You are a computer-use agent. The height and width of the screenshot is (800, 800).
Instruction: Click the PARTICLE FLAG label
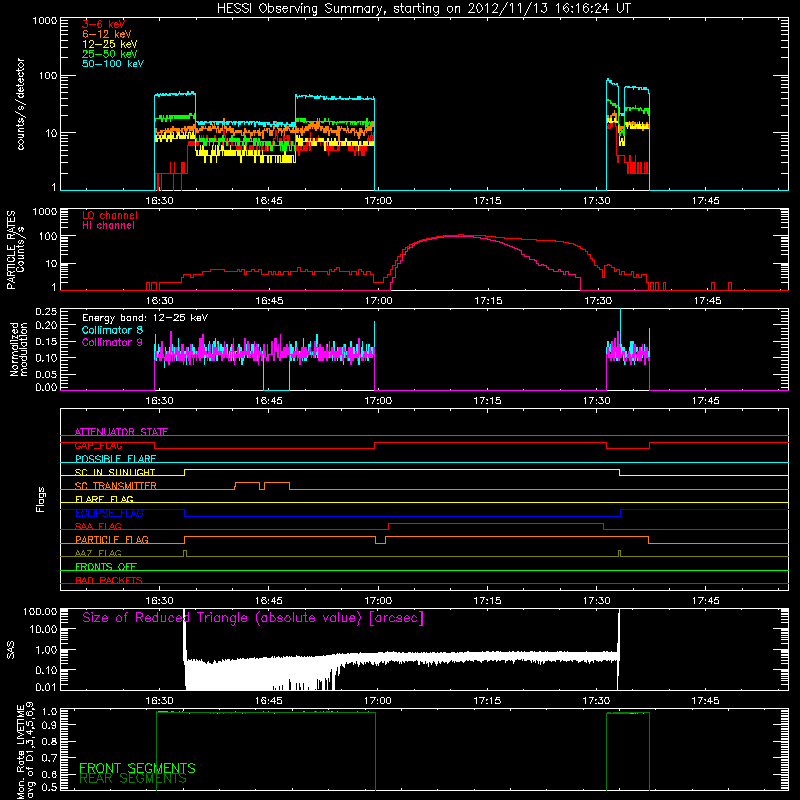pos(112,540)
